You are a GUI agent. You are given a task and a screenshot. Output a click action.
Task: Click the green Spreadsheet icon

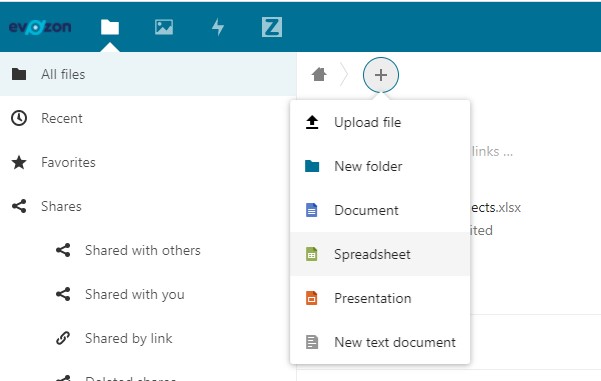tap(312, 254)
